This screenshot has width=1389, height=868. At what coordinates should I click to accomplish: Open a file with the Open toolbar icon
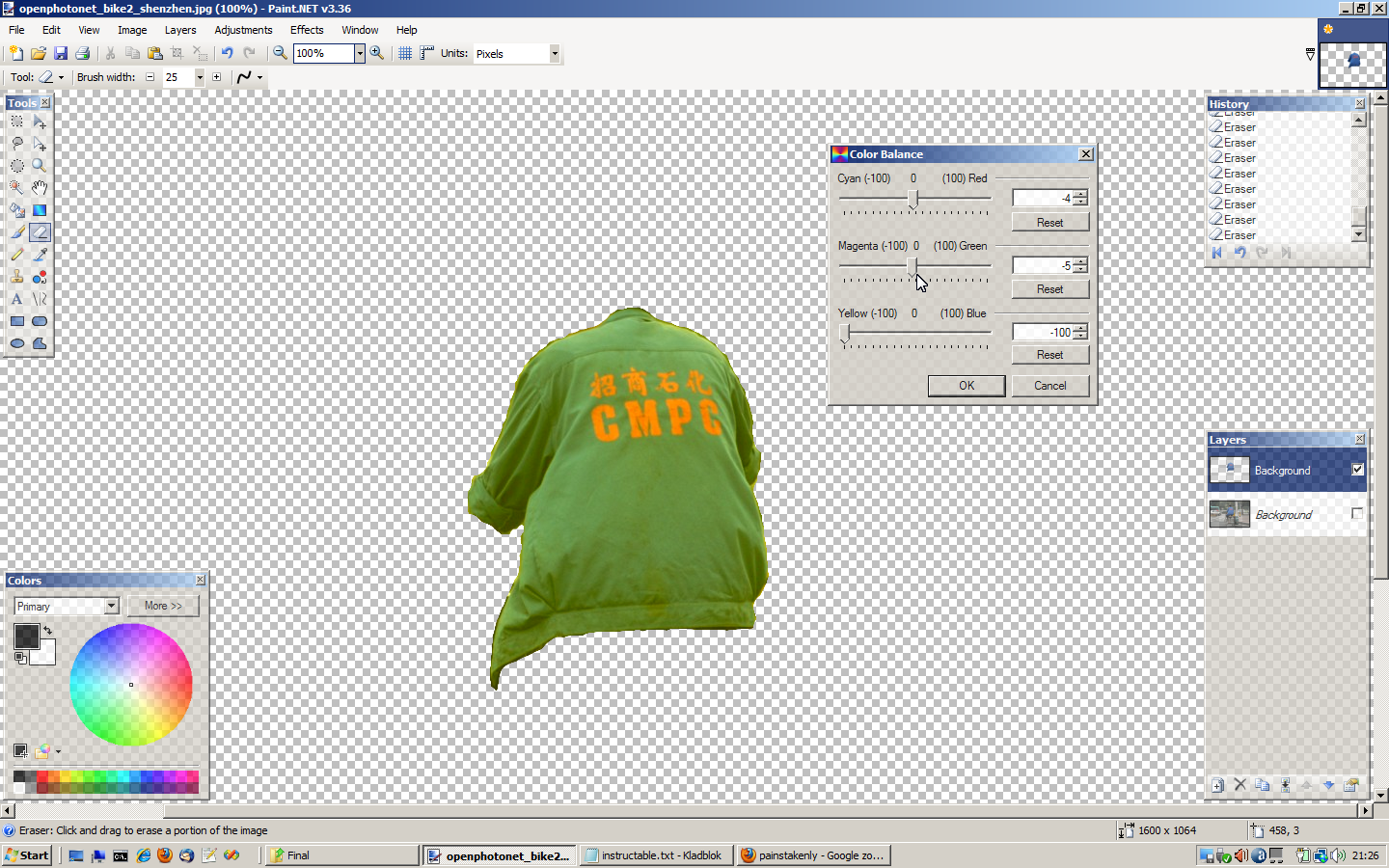coord(39,53)
